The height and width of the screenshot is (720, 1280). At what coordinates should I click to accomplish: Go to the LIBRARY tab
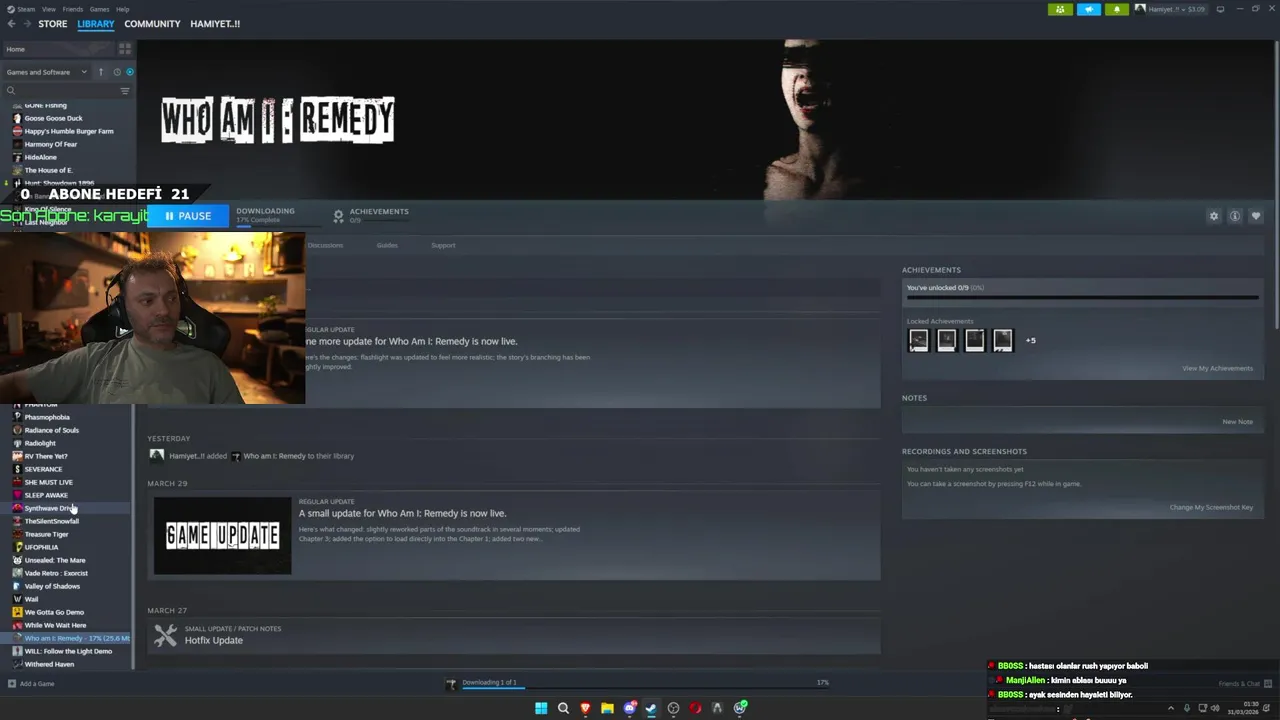(x=96, y=24)
